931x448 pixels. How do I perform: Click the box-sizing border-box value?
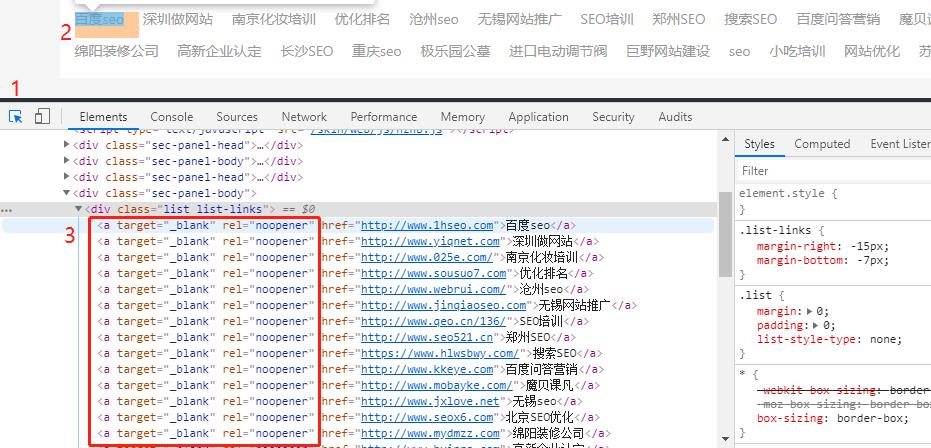click(870, 418)
